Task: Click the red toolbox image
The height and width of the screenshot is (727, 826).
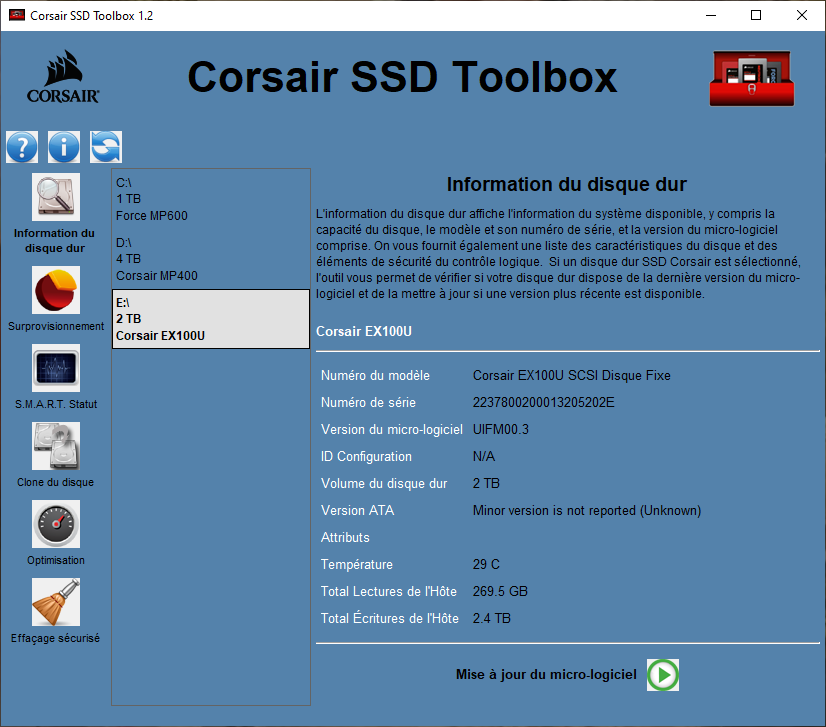Action: point(752,78)
